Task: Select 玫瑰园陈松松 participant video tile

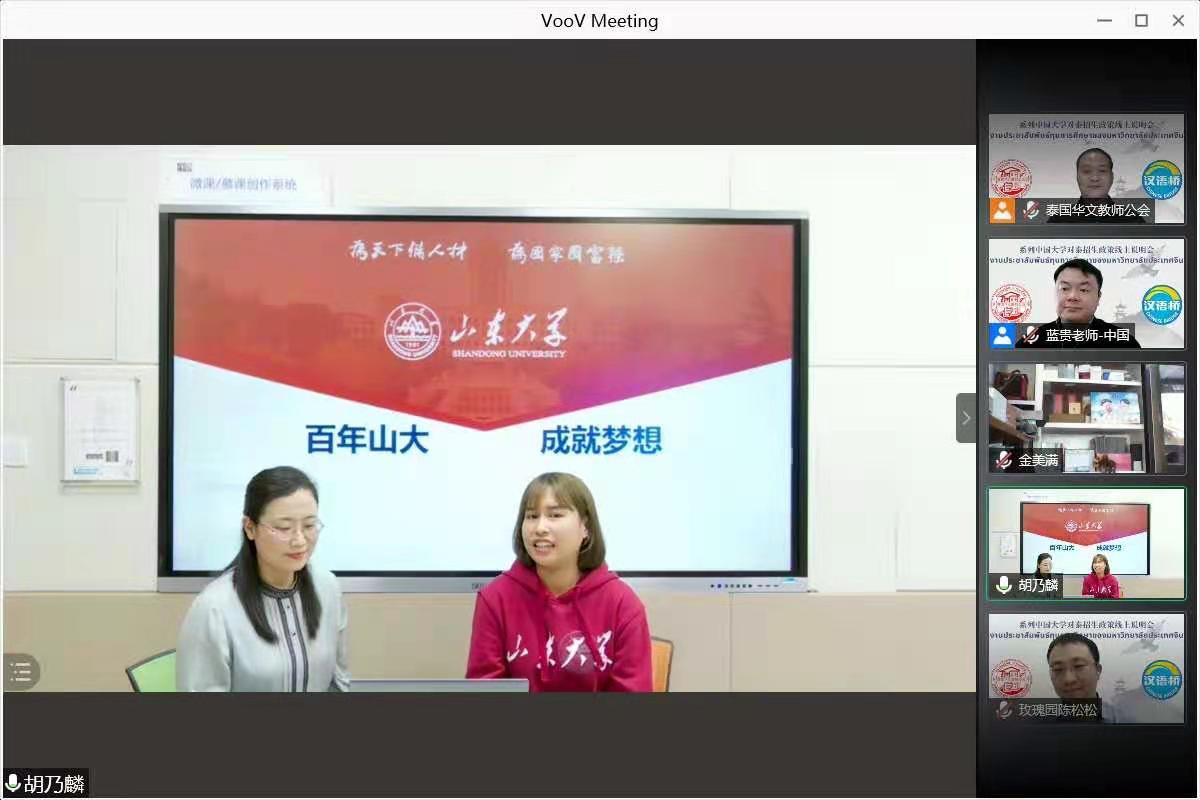Action: coord(1086,668)
